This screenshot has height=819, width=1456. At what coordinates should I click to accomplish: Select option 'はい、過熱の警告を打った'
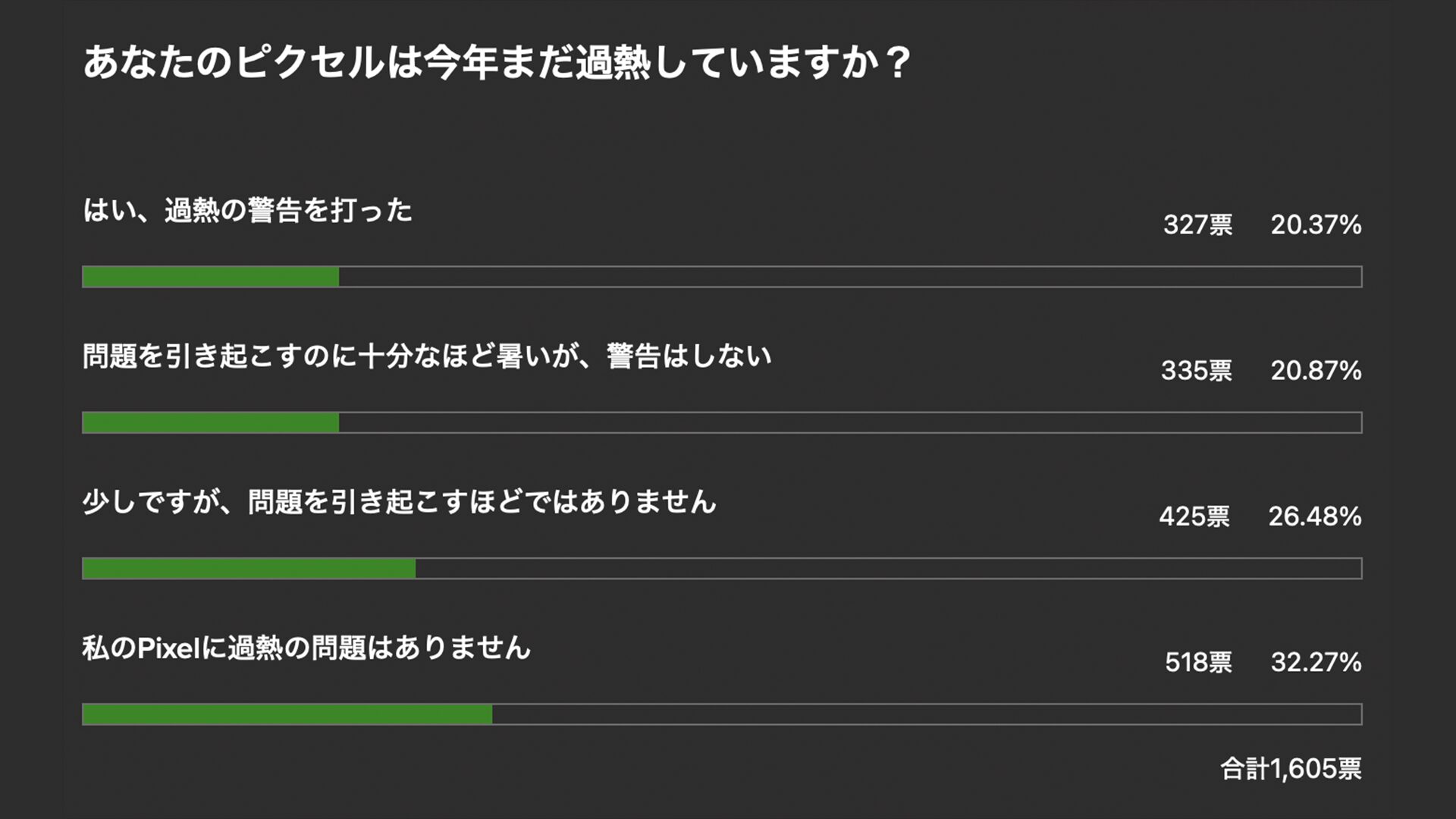[x=248, y=210]
